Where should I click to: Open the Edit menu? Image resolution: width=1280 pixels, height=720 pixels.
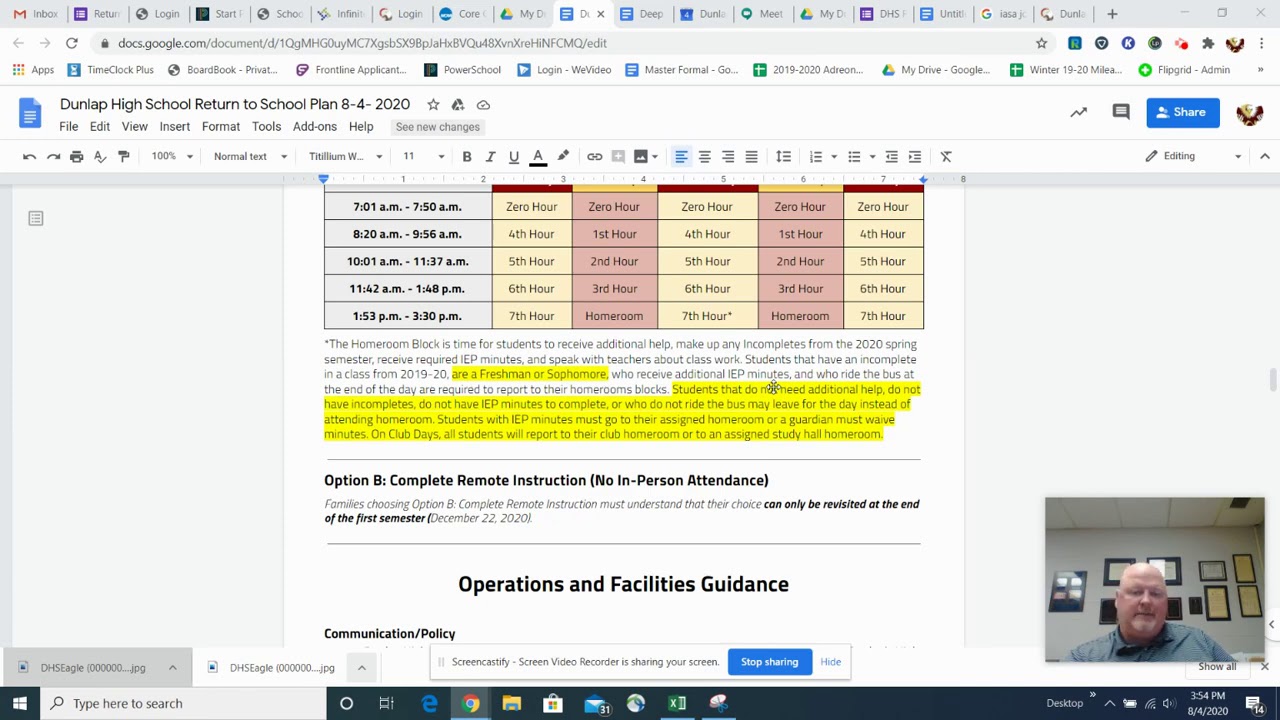[100, 127]
